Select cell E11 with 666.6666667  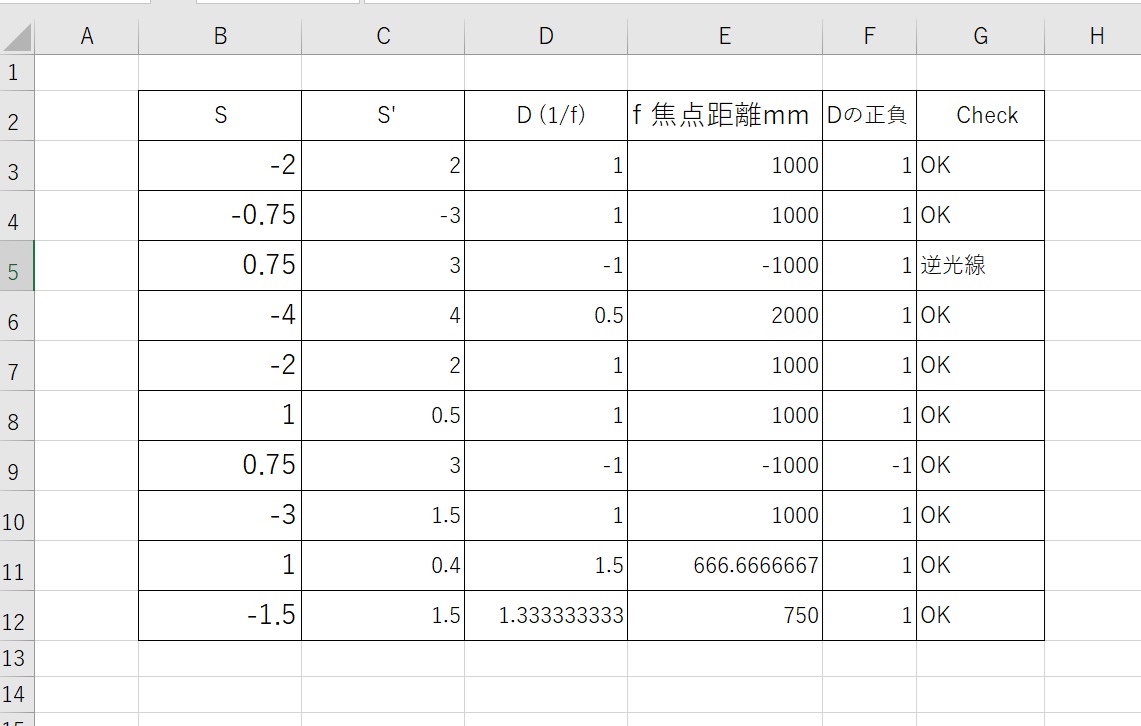(x=725, y=565)
